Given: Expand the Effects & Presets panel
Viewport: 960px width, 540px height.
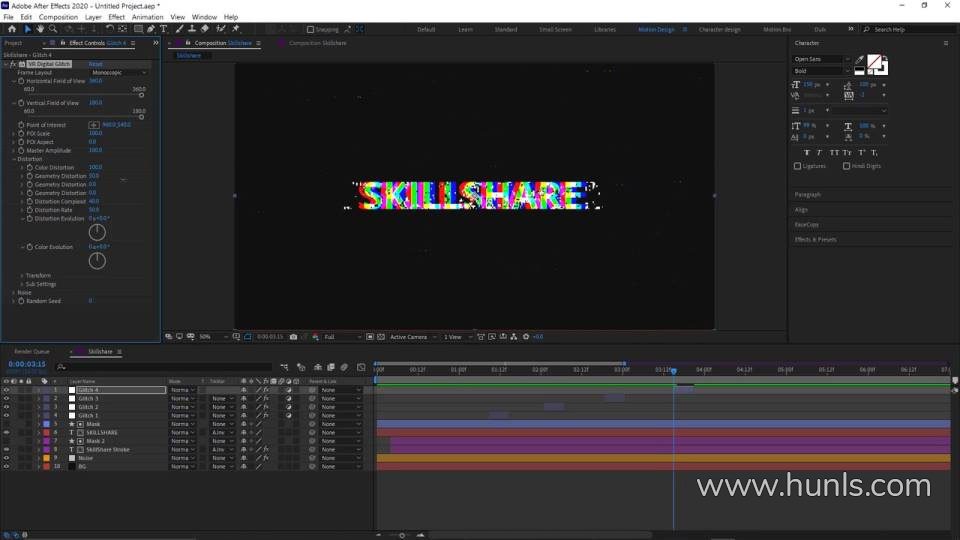Looking at the screenshot, I should point(816,239).
